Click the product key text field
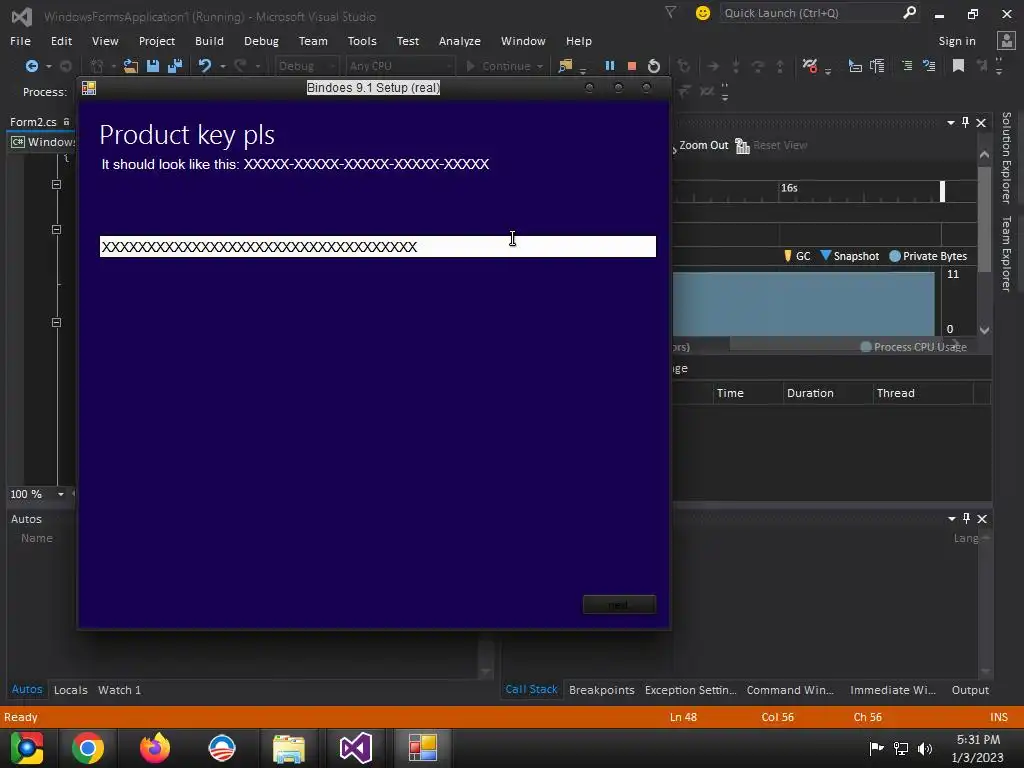The height and width of the screenshot is (768, 1024). point(377,247)
